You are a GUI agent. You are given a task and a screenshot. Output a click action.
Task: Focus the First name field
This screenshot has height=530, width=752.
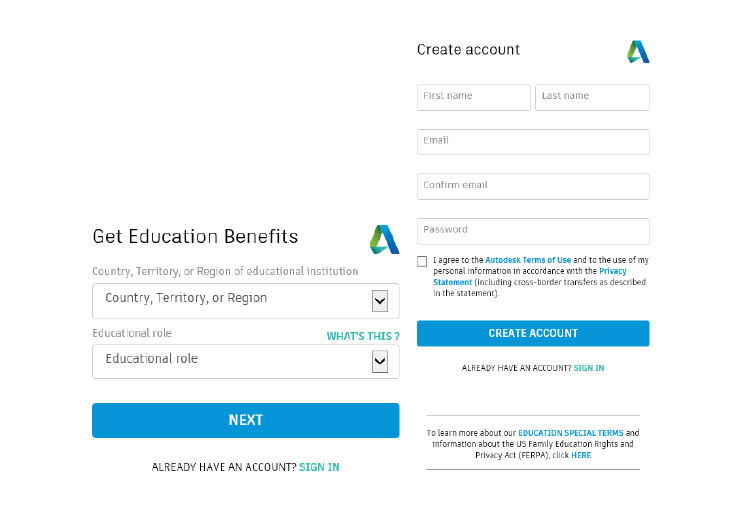474,97
